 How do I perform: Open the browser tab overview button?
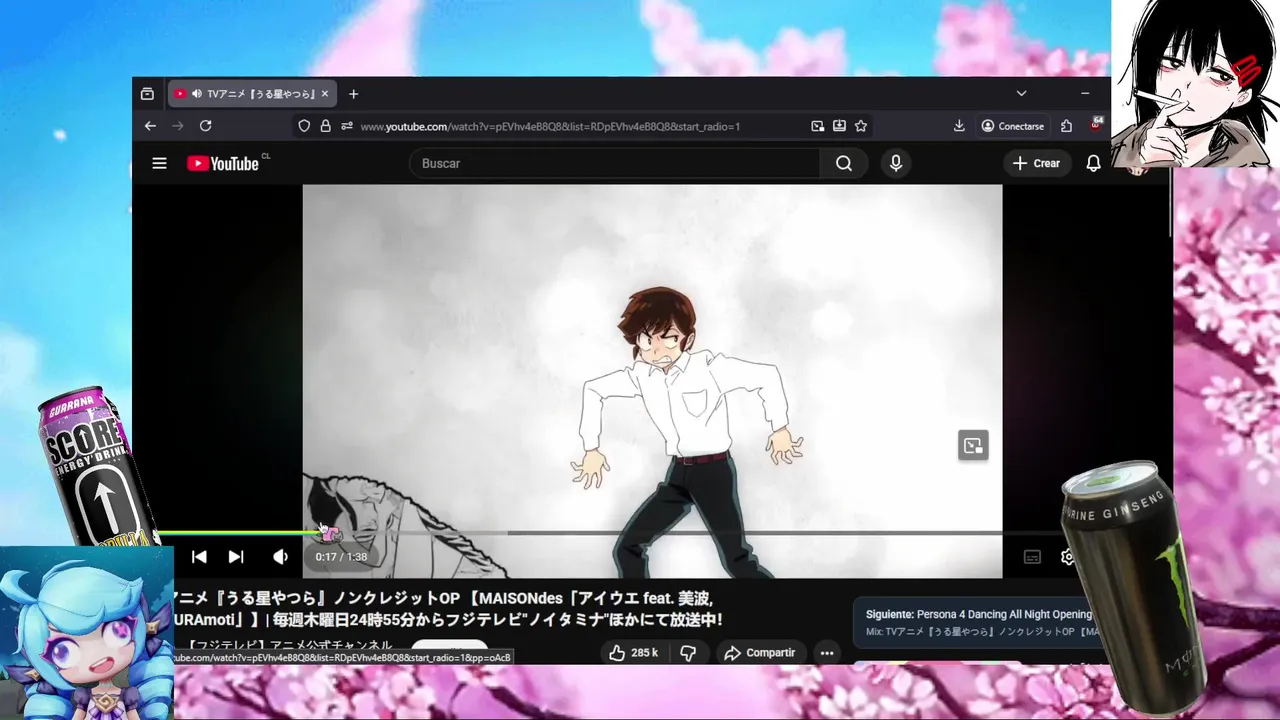tap(147, 94)
